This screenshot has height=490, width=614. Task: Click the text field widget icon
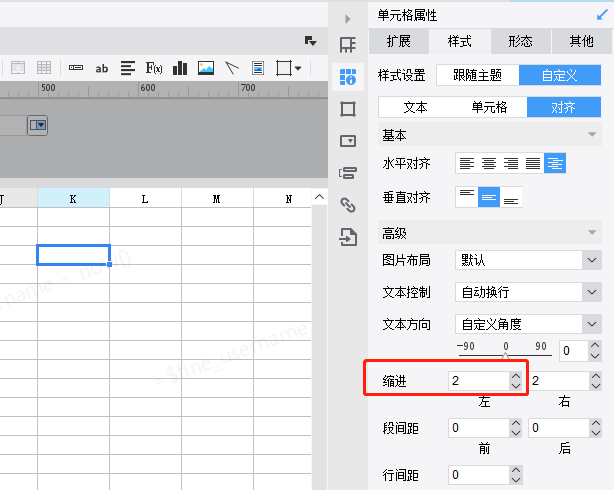[76, 68]
